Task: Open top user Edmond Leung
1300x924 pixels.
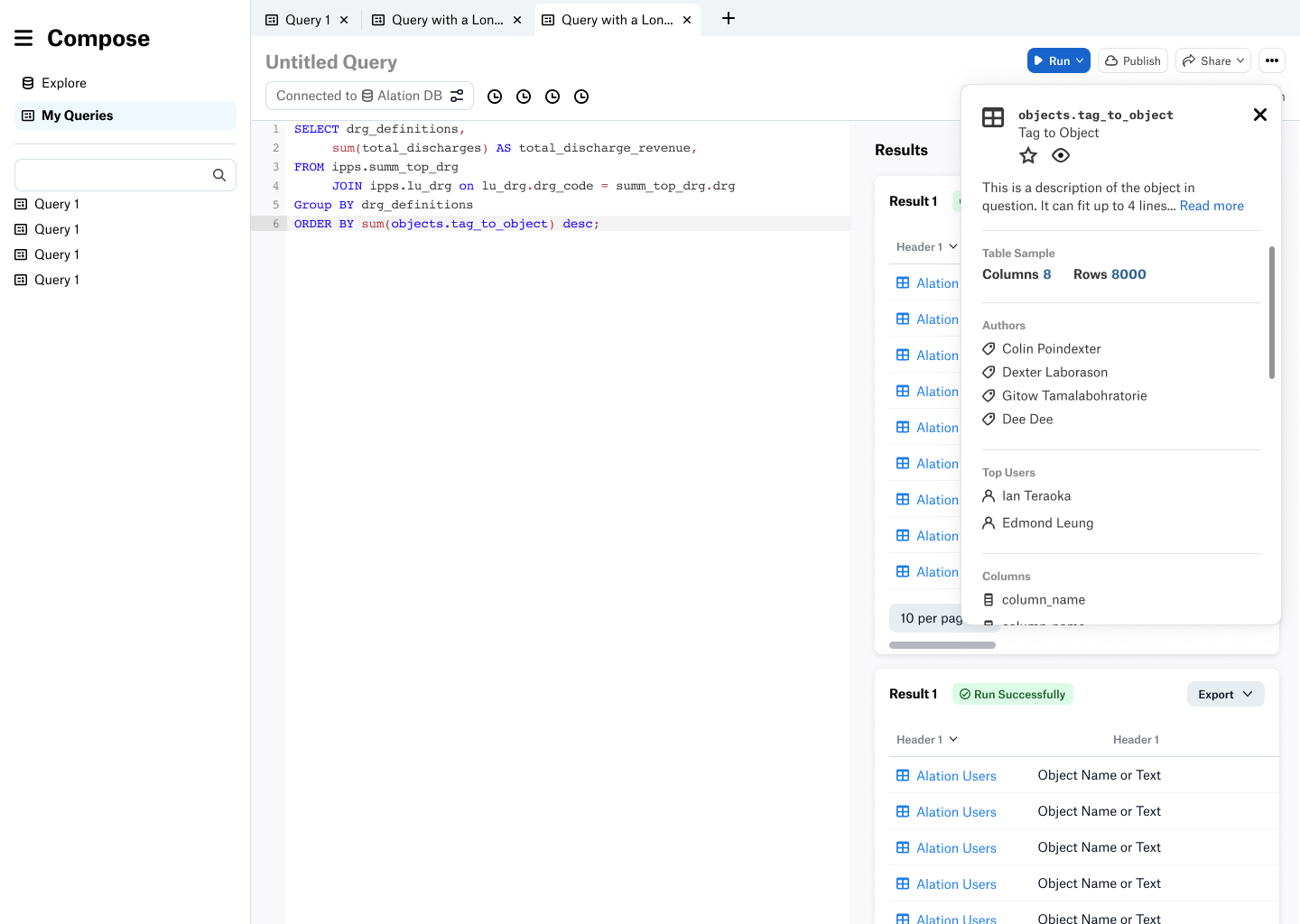Action: (1047, 522)
